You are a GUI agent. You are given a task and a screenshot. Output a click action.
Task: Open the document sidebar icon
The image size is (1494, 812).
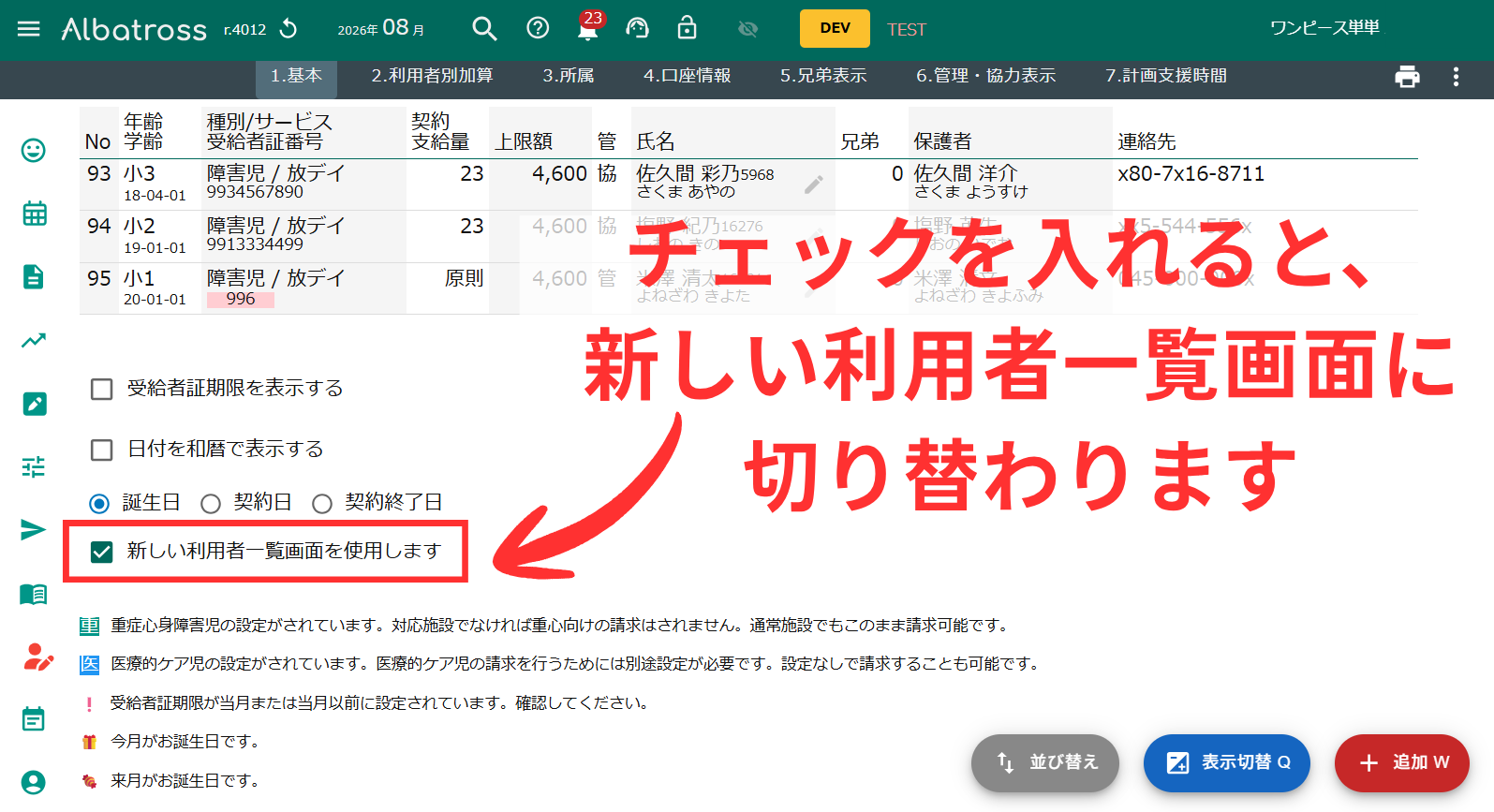tap(34, 276)
